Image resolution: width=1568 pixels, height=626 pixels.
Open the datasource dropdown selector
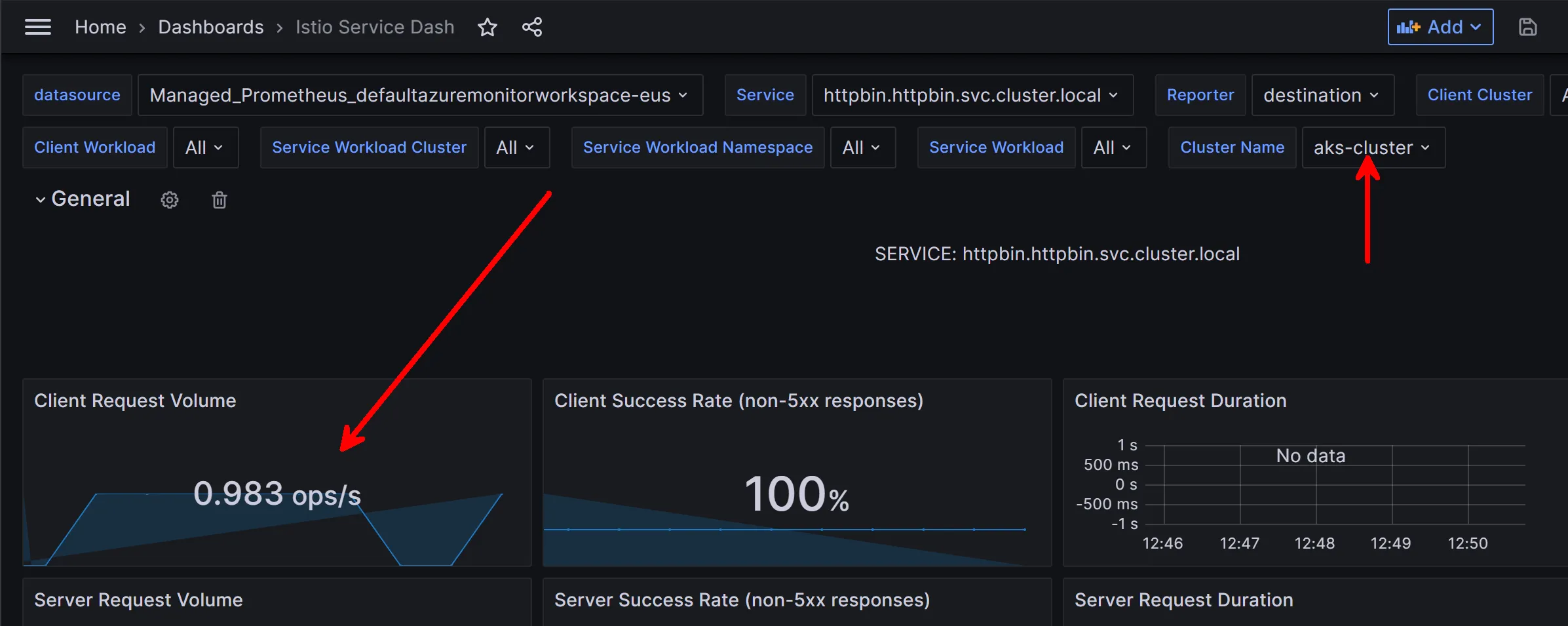419,95
